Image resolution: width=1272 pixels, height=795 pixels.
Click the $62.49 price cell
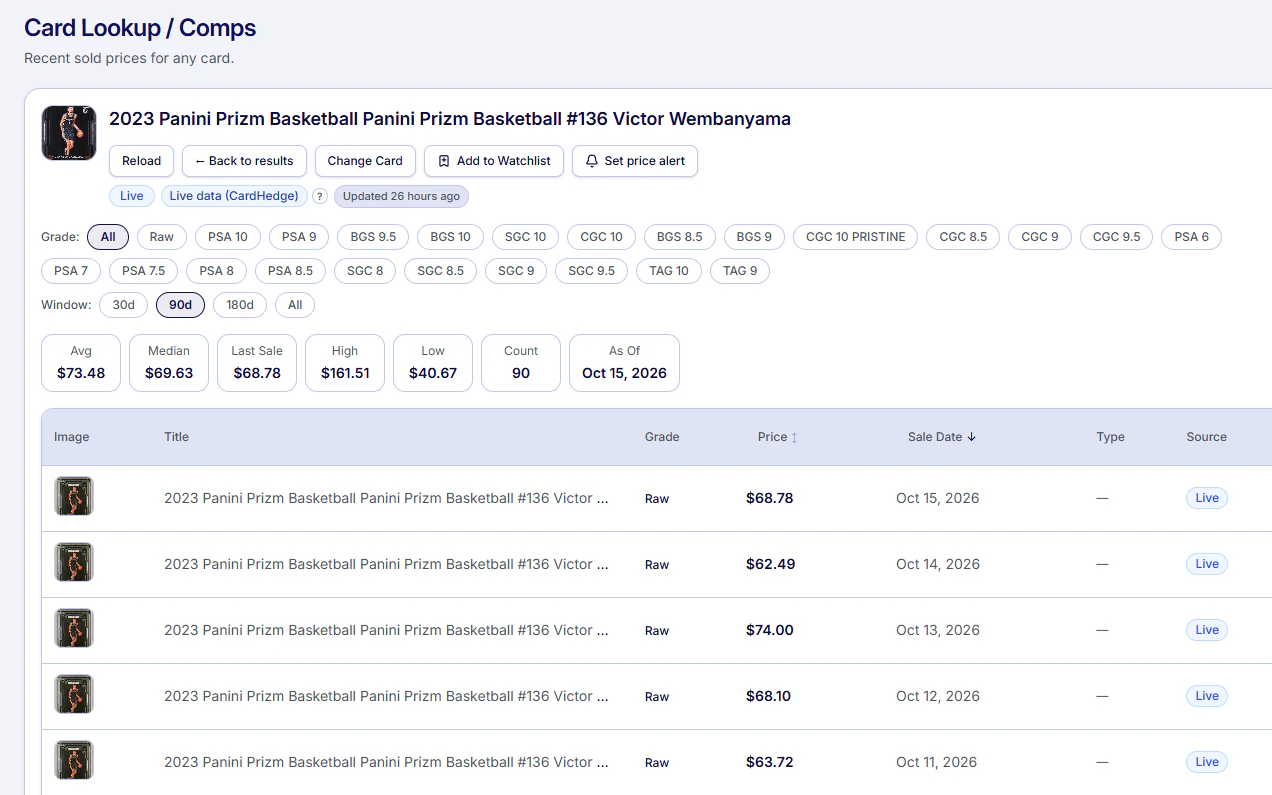(770, 564)
